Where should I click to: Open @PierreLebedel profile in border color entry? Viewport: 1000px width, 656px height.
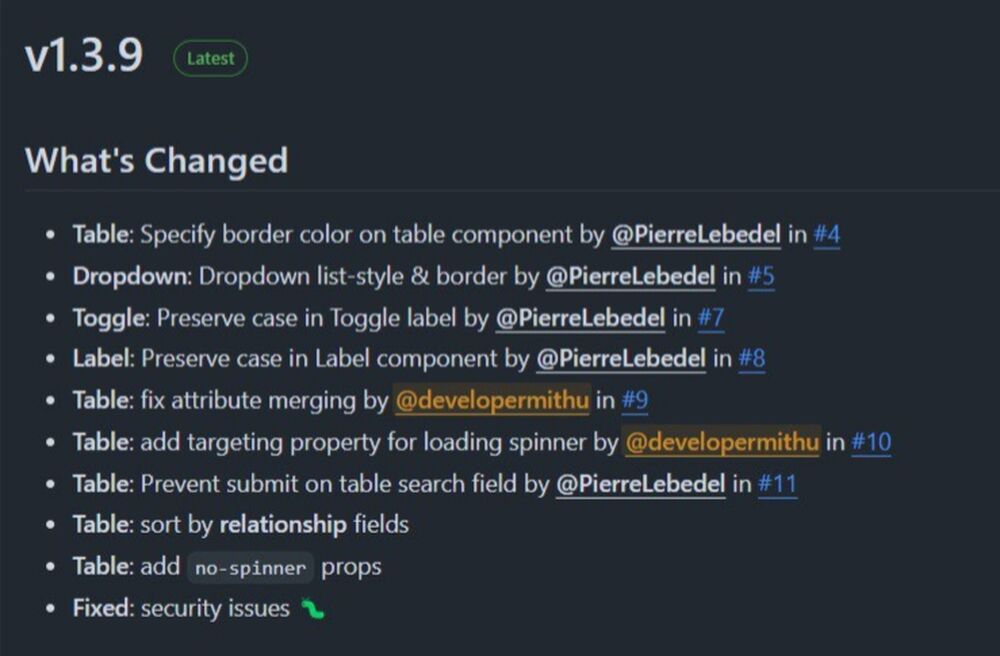696,235
